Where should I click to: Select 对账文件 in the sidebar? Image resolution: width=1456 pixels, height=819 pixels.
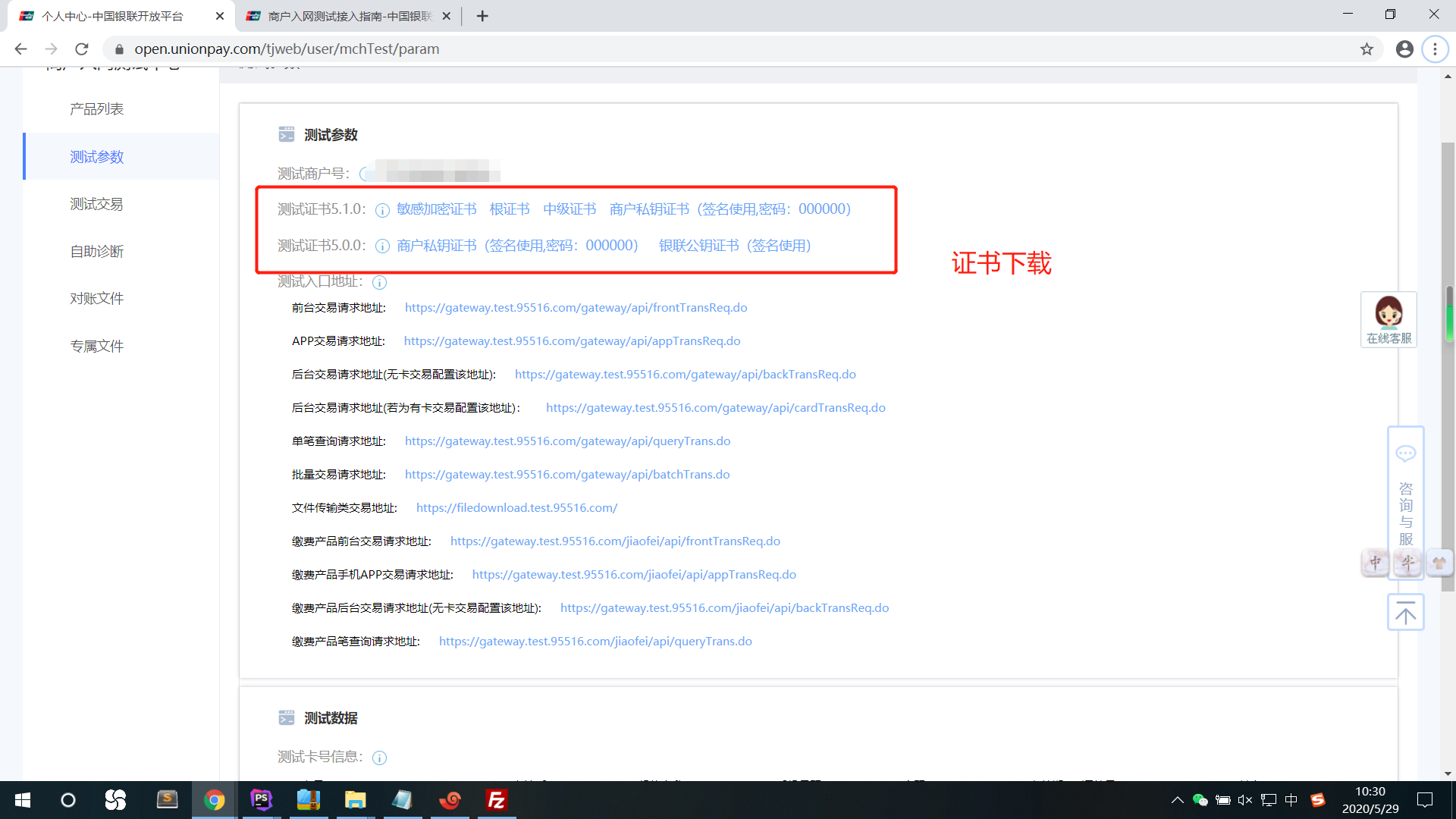(x=96, y=298)
